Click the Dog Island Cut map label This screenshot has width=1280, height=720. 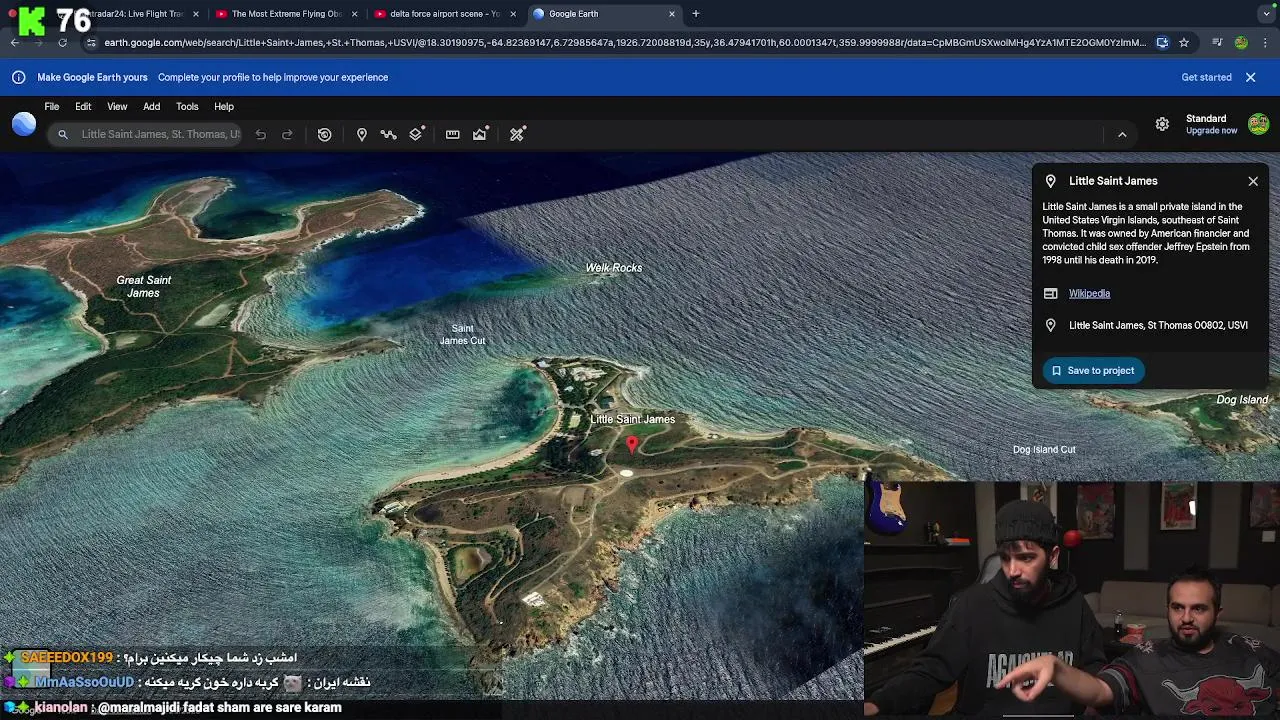[1044, 450]
